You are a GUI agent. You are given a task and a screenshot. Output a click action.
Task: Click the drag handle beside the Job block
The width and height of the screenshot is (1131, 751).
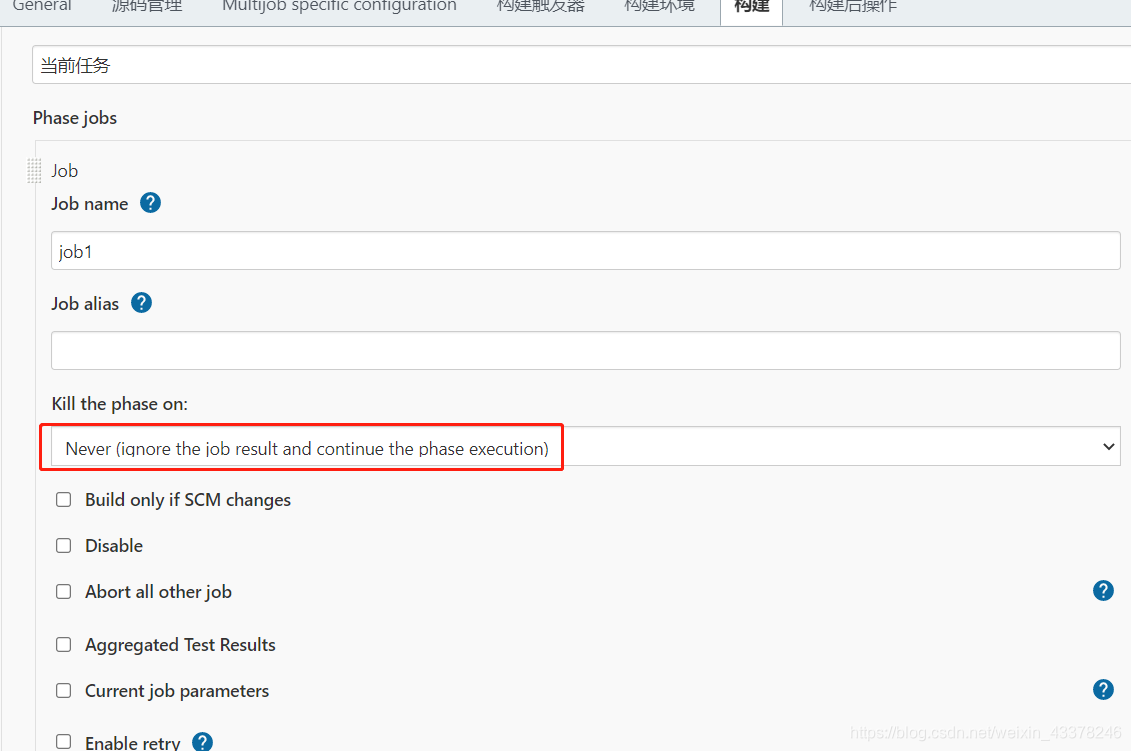33,170
